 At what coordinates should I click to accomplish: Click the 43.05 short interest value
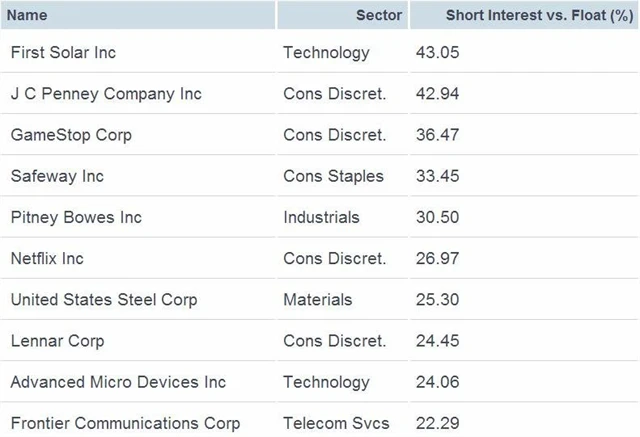(437, 53)
